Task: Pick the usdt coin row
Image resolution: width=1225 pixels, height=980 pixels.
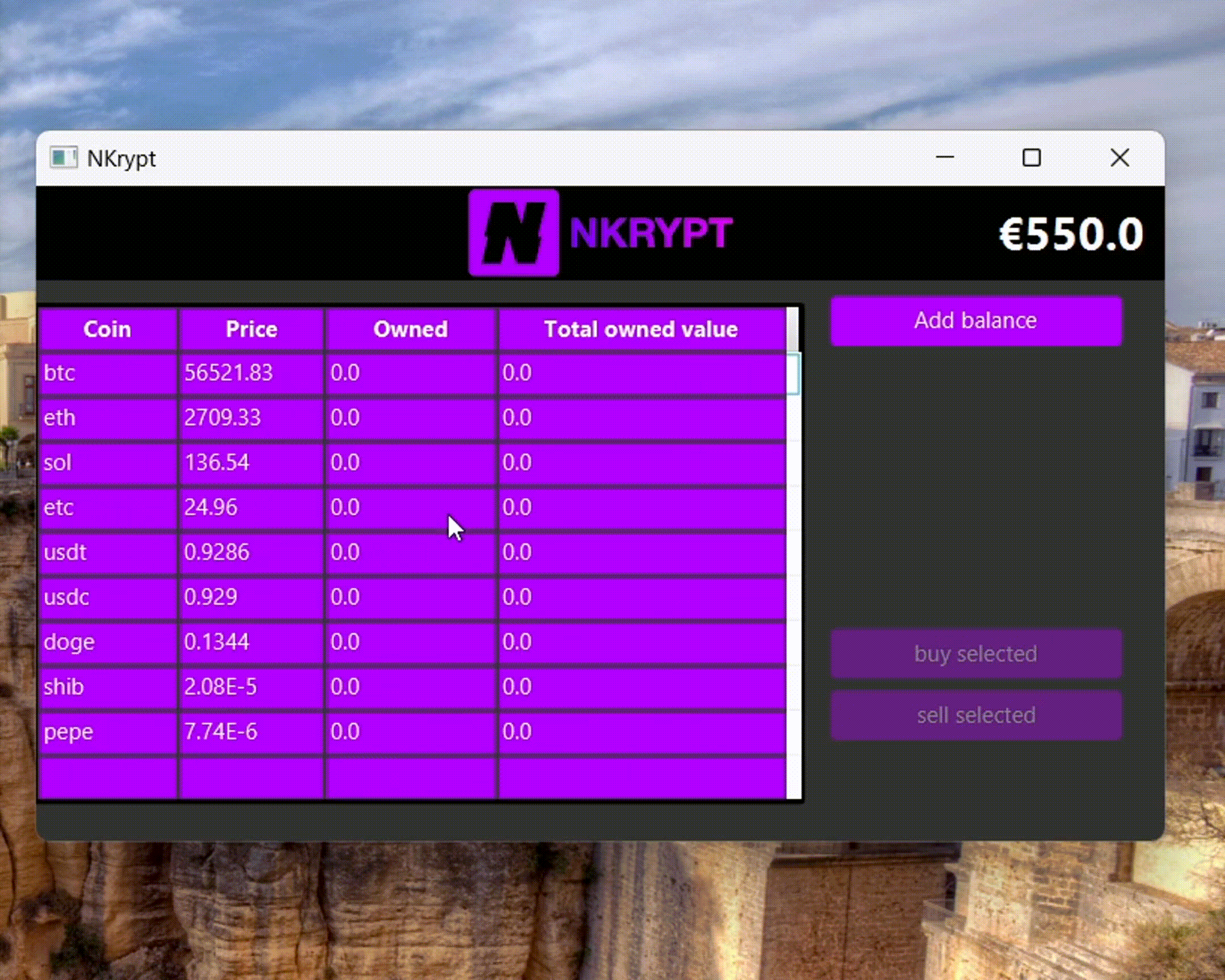Action: pos(107,552)
